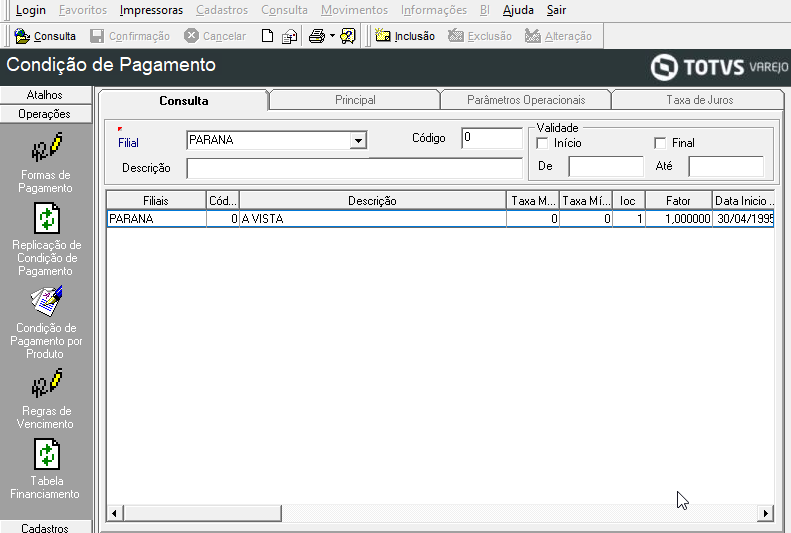
Task: Click the Fator column header
Action: point(678,201)
